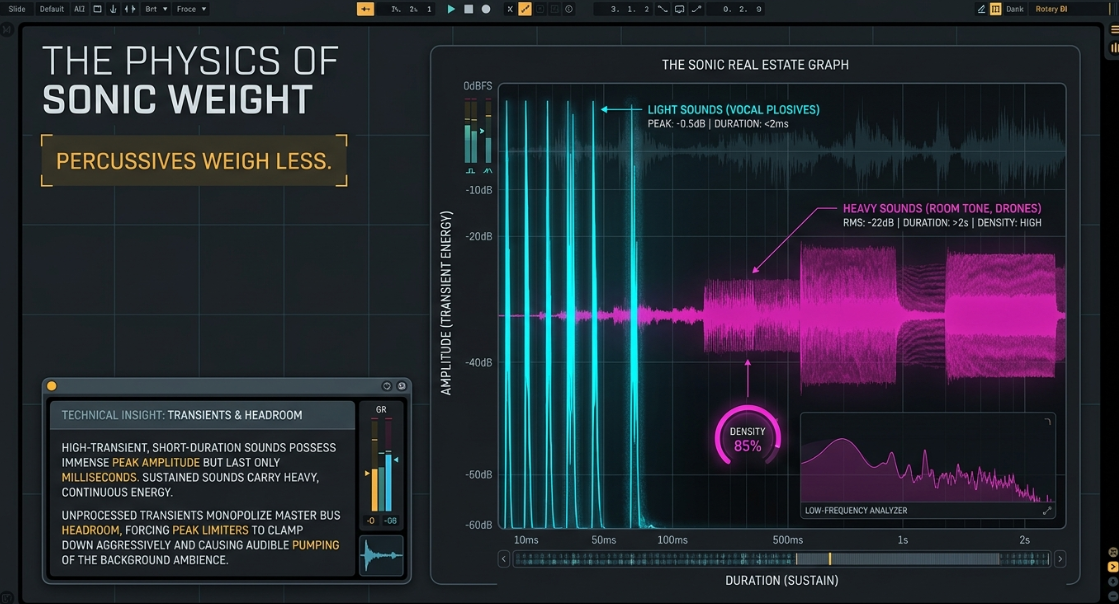
Task: Click the level meter beside 0dBFS
Action: point(478,132)
